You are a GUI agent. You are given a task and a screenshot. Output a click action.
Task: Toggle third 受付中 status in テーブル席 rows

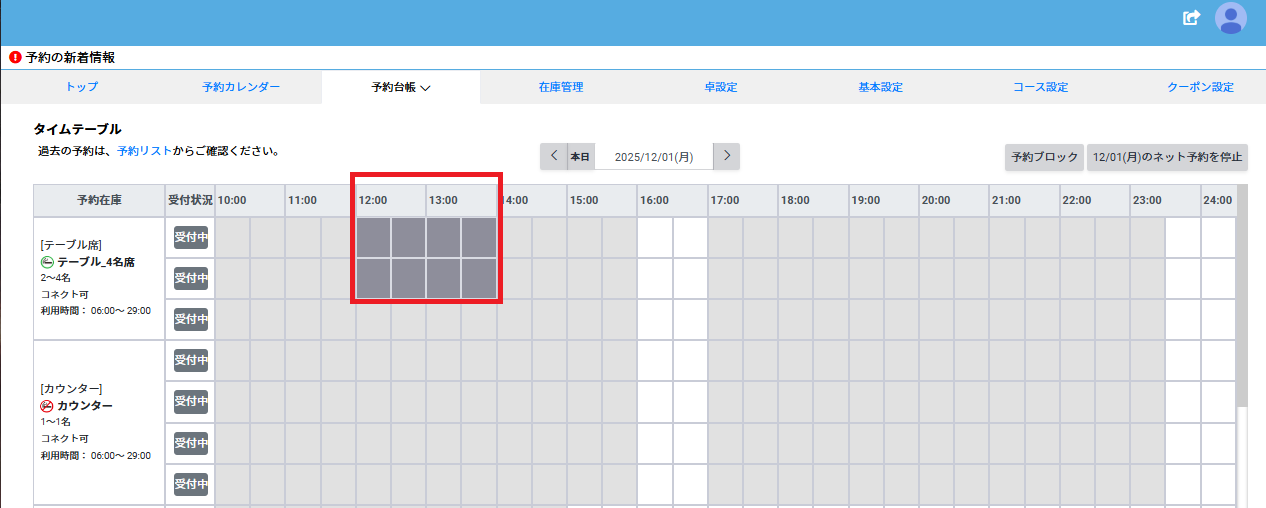point(190,319)
